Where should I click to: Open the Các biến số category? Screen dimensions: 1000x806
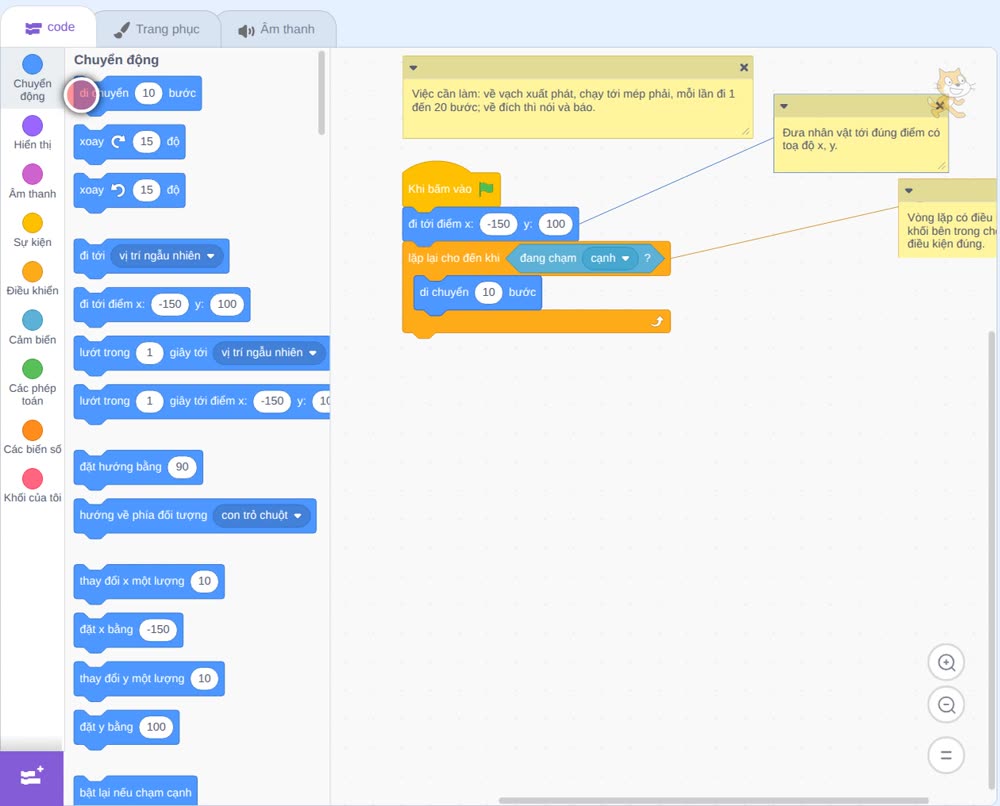pos(33,437)
